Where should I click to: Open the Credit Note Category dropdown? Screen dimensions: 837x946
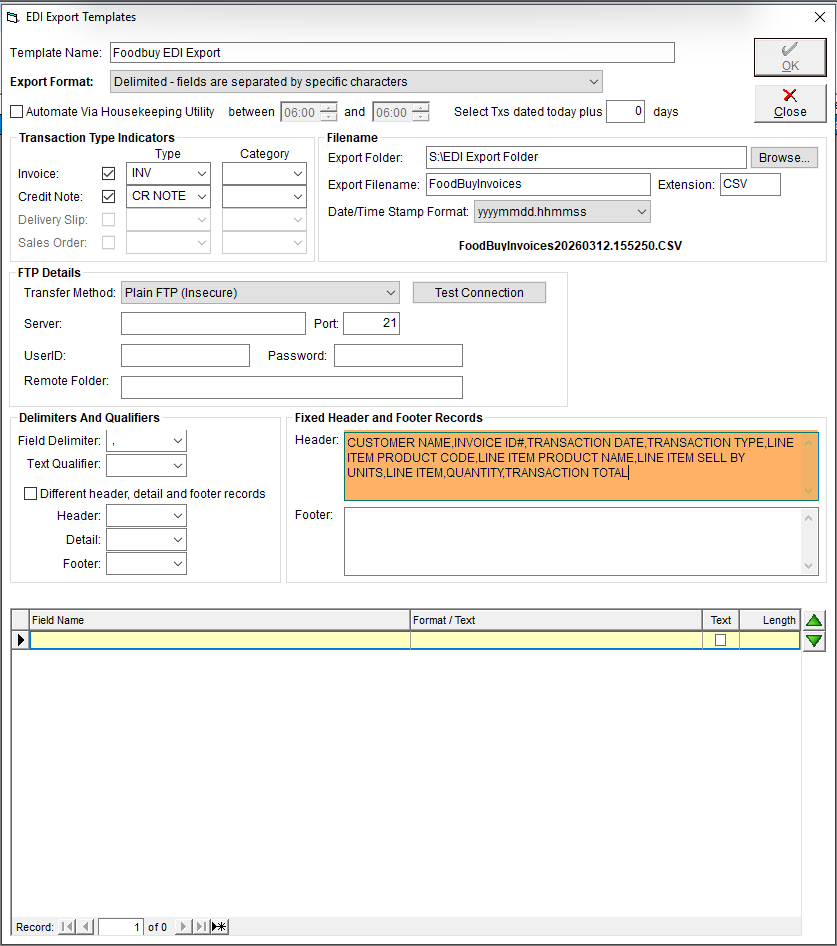click(298, 197)
